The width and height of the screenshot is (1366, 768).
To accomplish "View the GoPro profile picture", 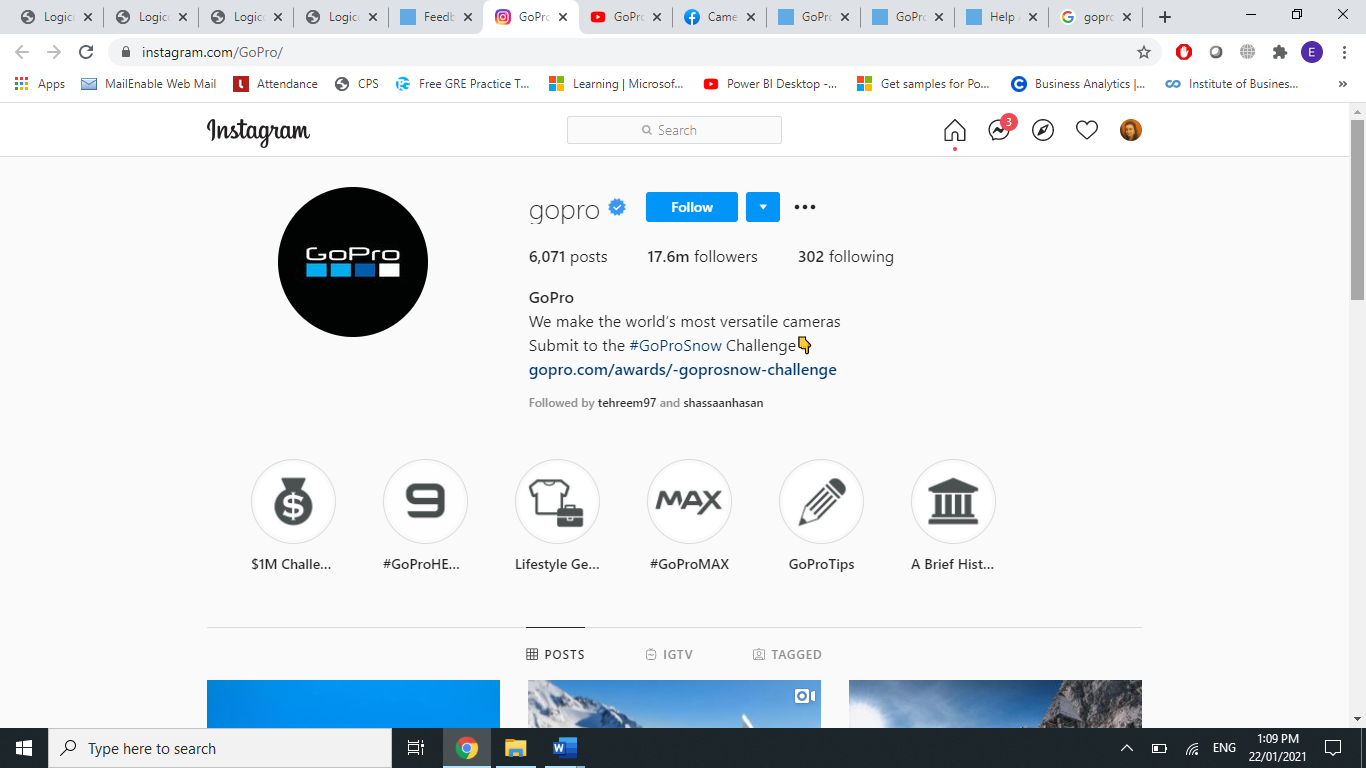I will tap(353, 262).
